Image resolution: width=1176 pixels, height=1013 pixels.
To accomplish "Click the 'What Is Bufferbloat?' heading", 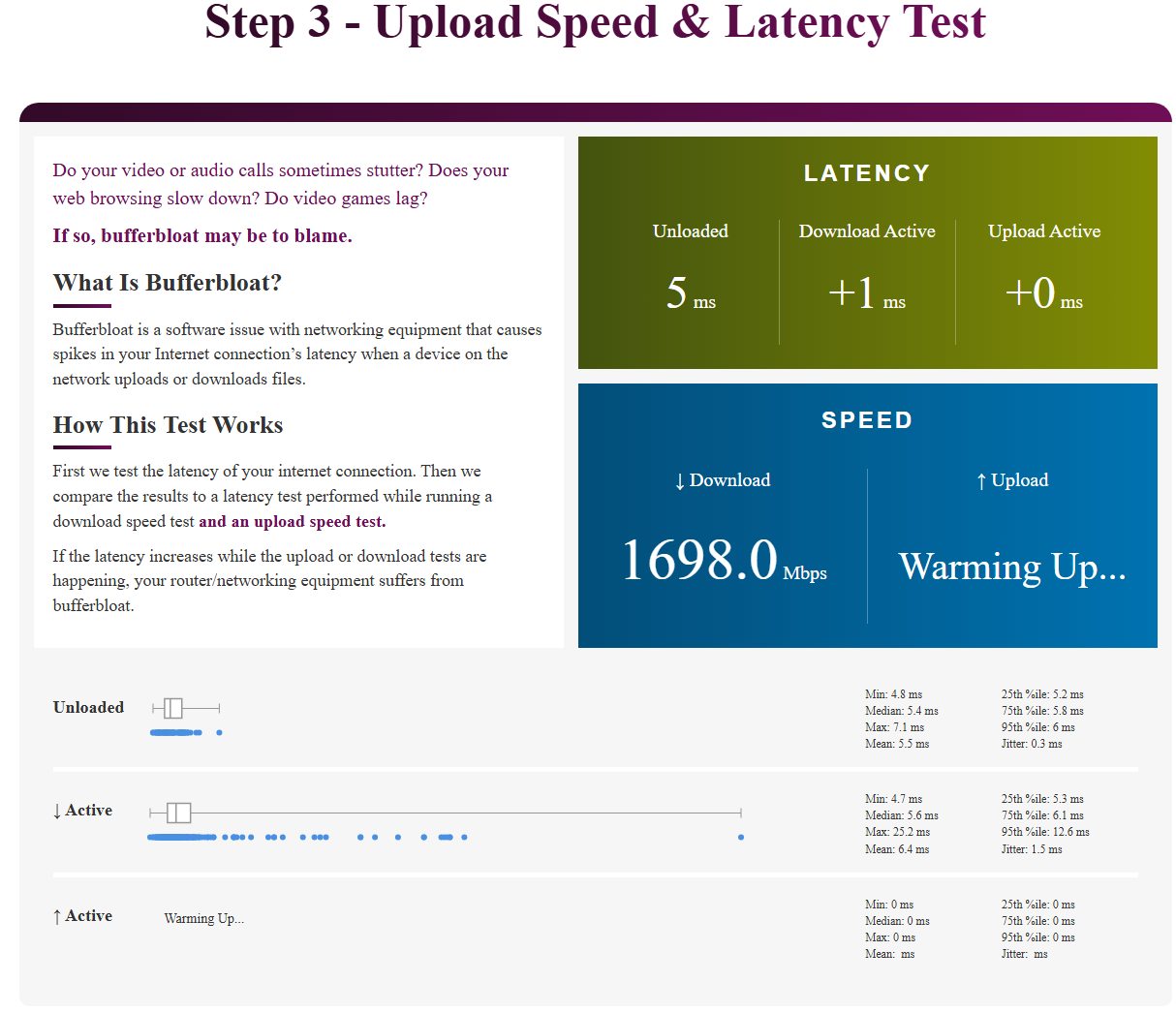I will pyautogui.click(x=168, y=283).
